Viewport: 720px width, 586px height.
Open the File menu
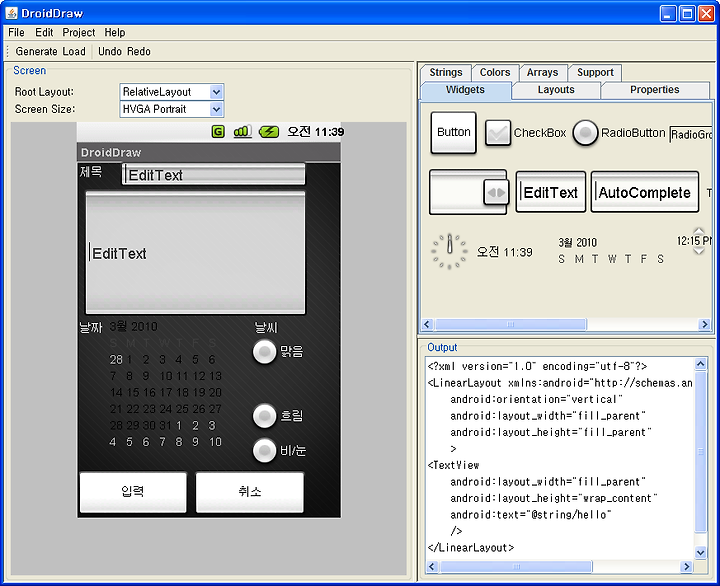(16, 33)
